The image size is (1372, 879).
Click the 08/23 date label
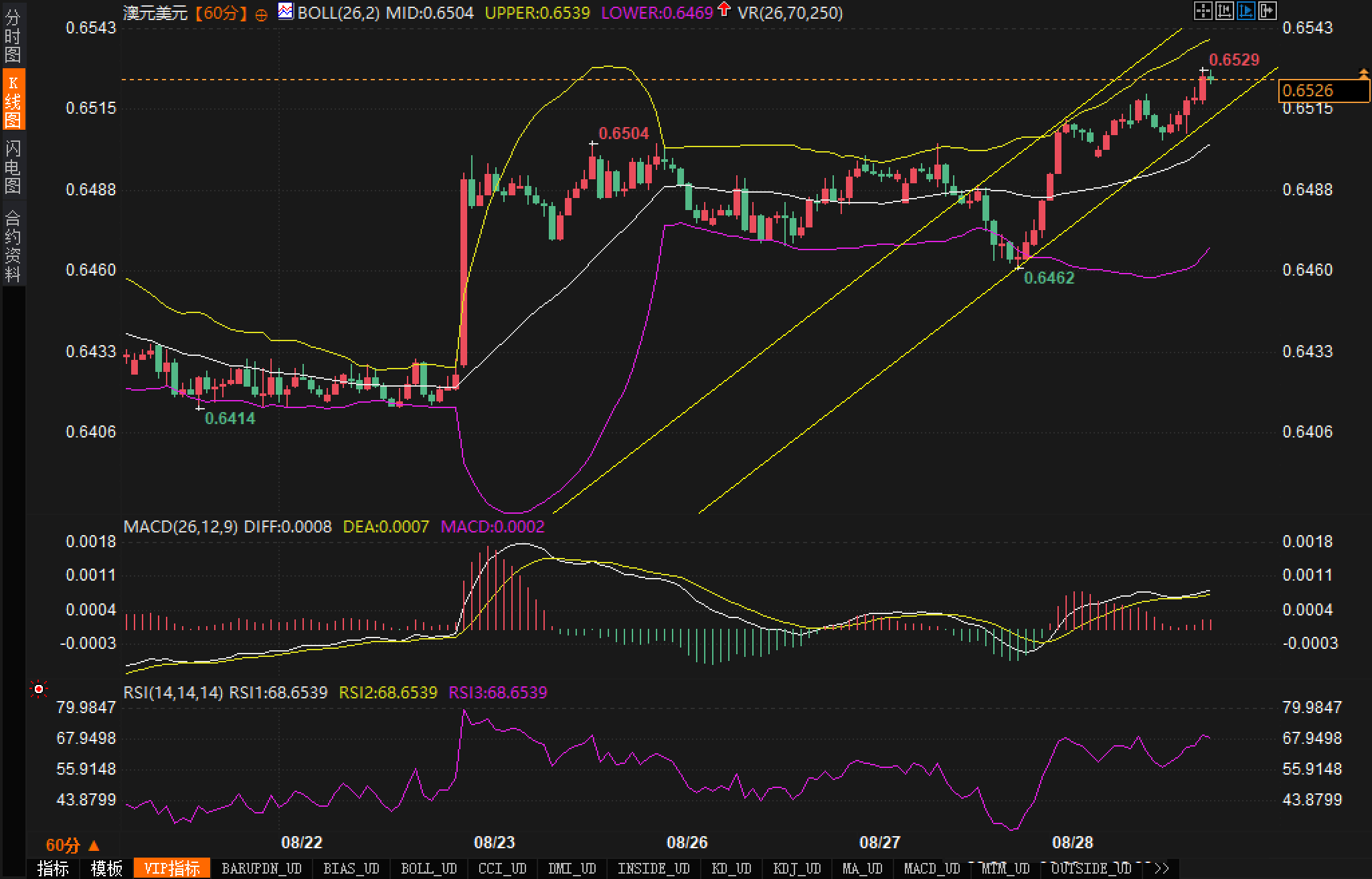click(495, 842)
